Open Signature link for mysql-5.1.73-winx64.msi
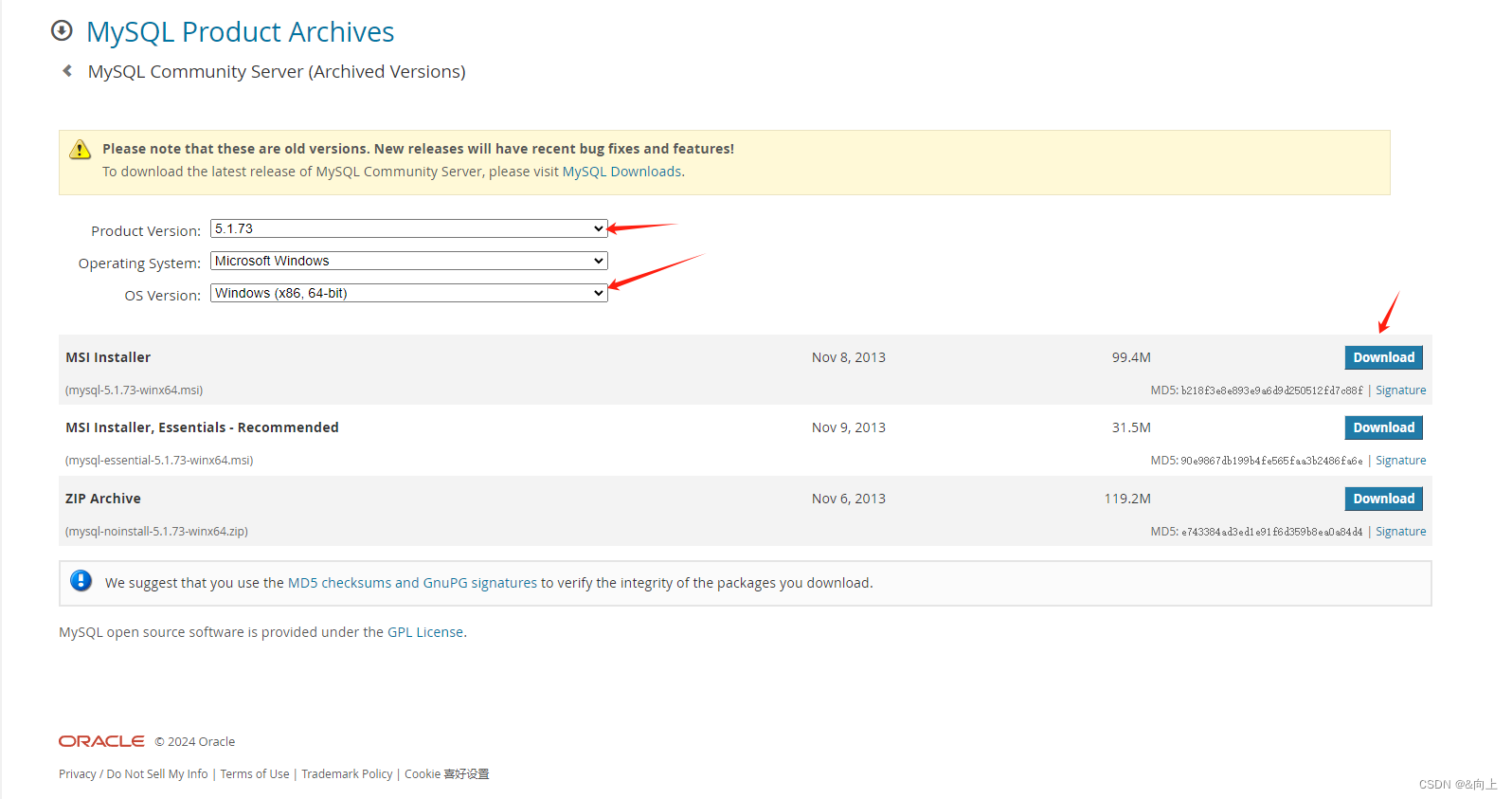 tap(1400, 390)
